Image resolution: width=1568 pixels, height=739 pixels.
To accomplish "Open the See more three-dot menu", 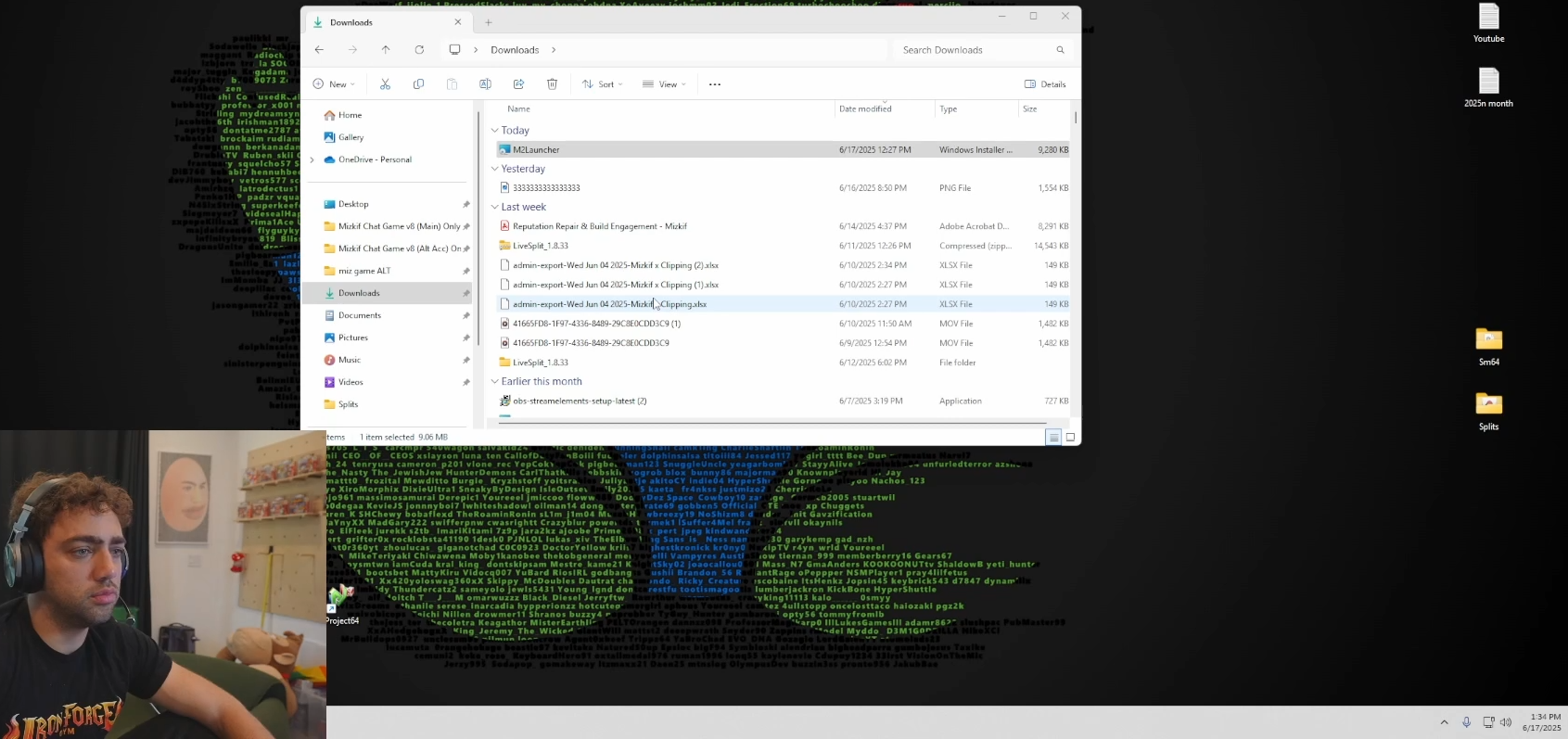I will coord(715,84).
